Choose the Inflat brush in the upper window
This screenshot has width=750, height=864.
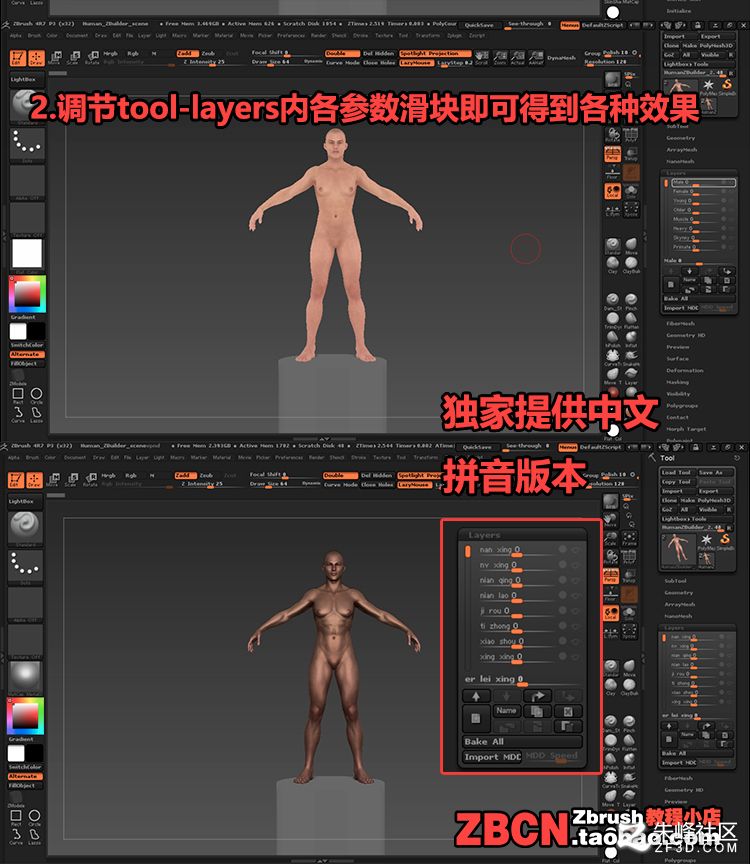[x=631, y=338]
